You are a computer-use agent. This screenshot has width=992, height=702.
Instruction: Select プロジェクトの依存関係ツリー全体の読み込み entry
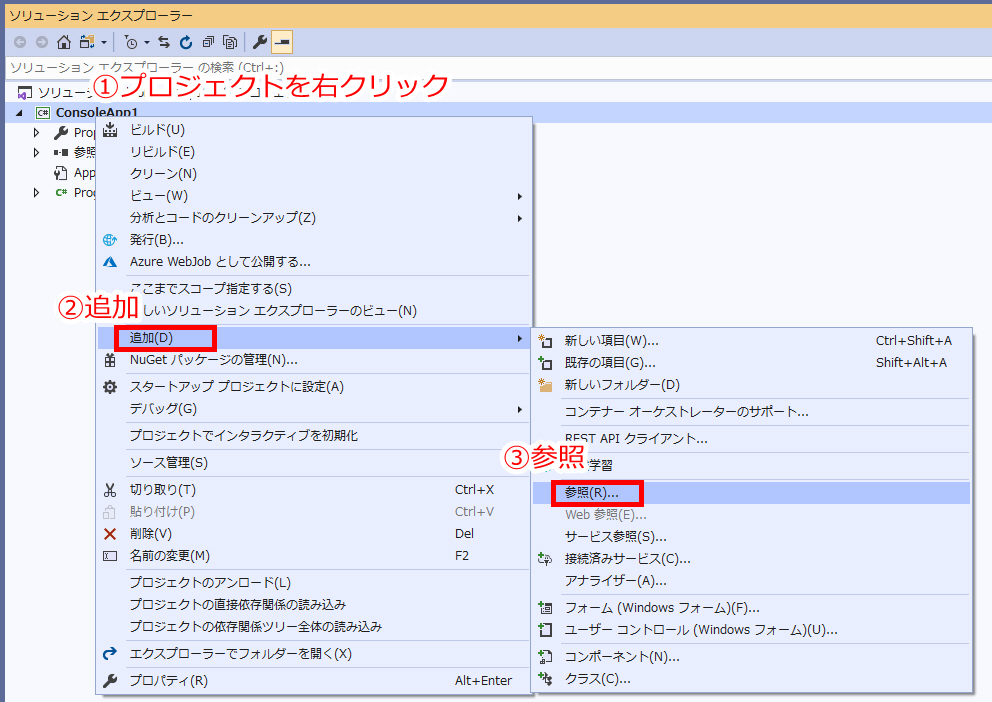(x=314, y=627)
